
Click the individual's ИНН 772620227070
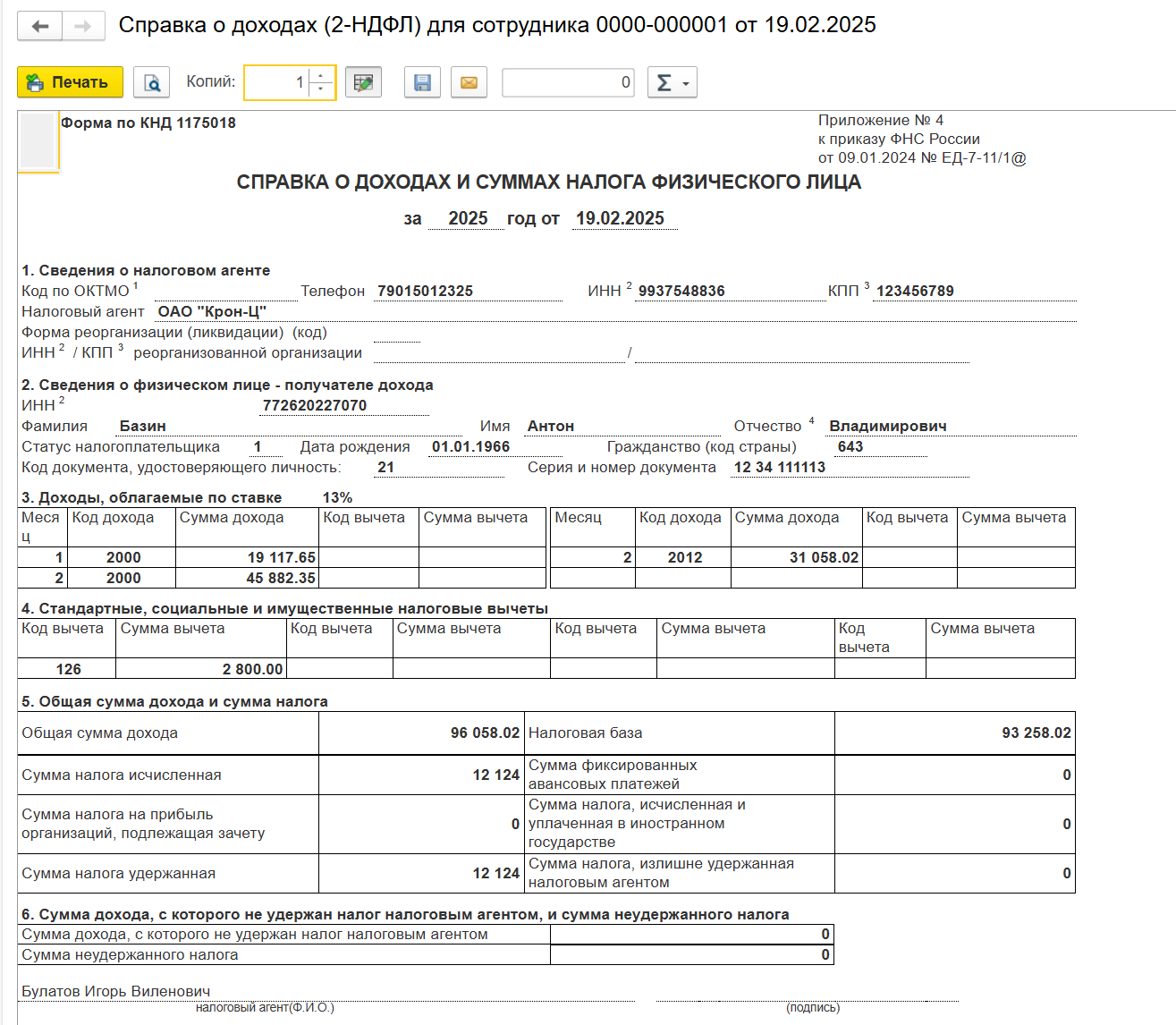[x=314, y=406]
